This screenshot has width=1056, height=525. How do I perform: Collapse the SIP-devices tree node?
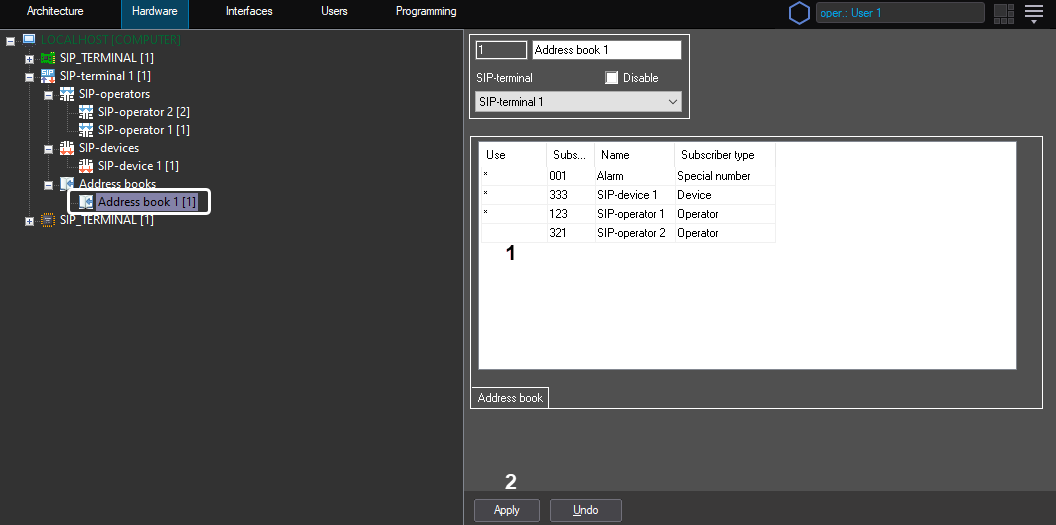[48, 149]
